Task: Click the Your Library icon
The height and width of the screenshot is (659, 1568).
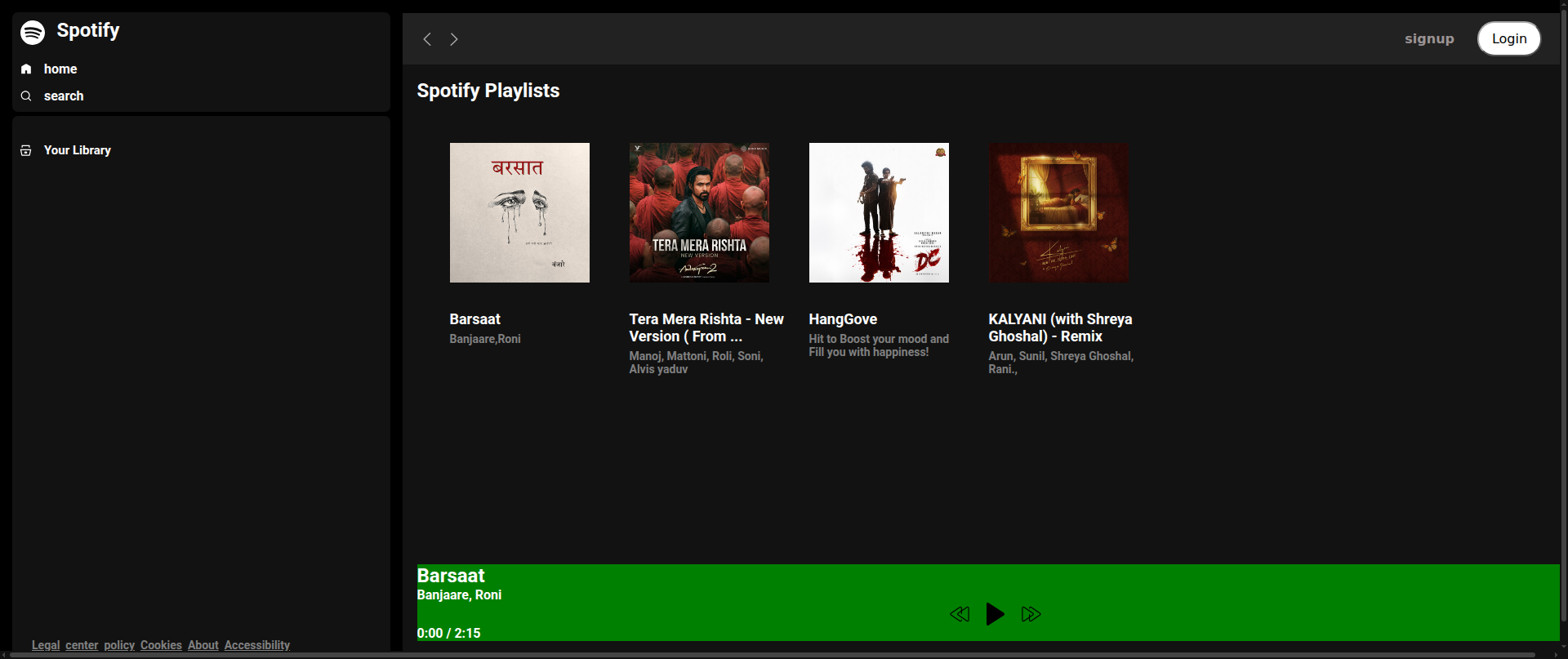Action: coord(26,150)
